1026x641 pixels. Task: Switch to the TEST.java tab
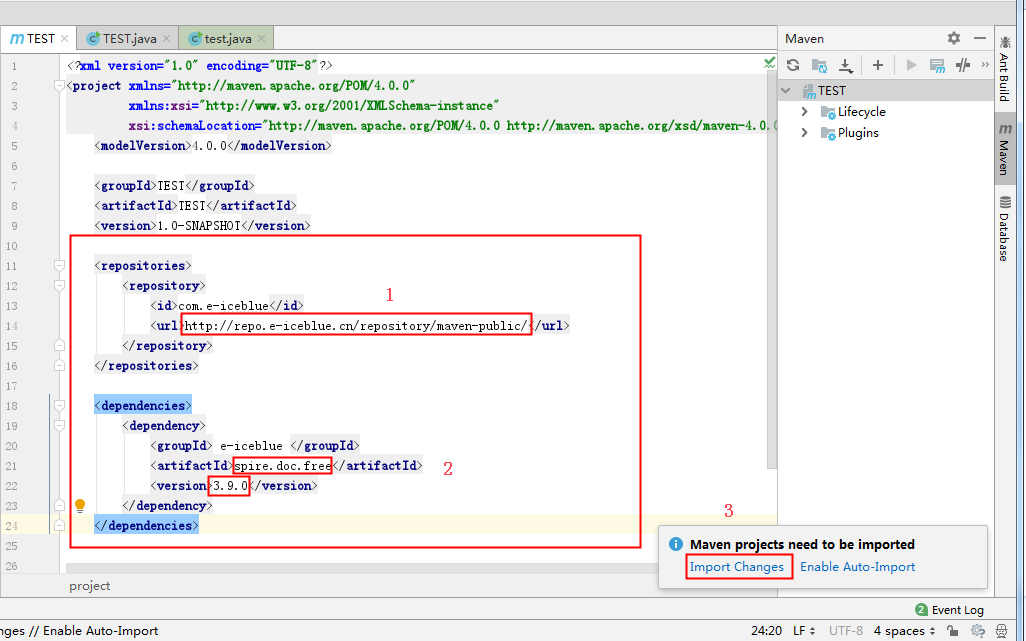coord(128,39)
